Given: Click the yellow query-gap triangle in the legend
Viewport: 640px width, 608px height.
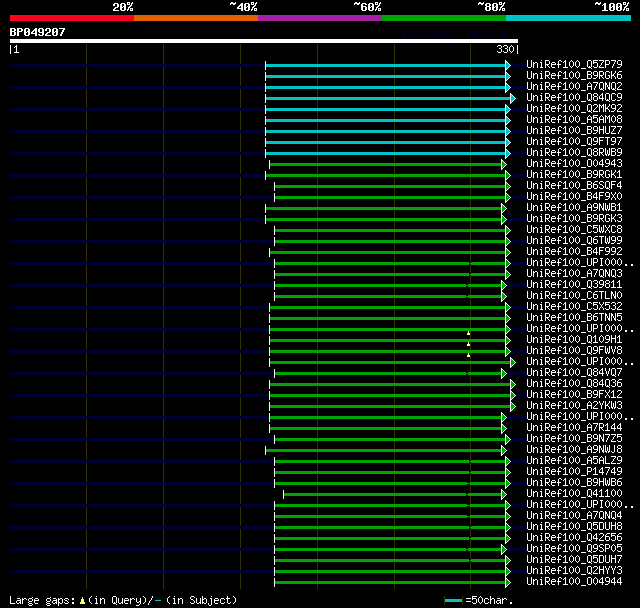Looking at the screenshot, I should point(82,601).
